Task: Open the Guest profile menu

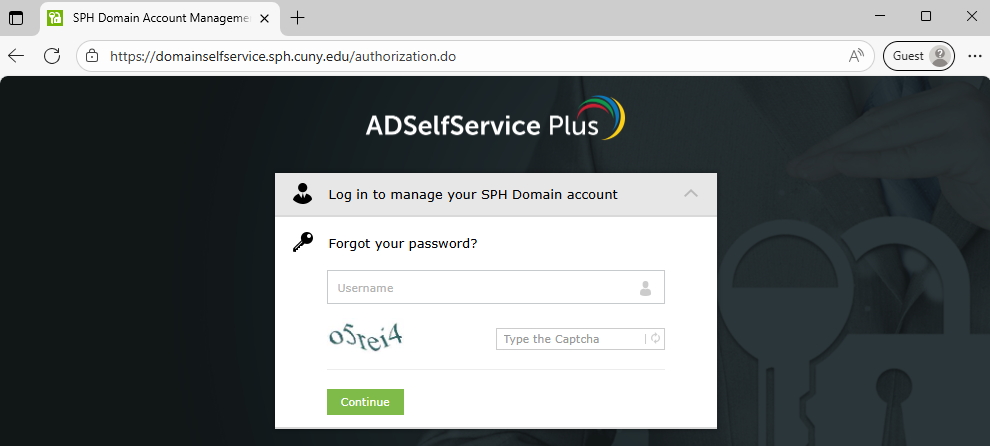Action: click(919, 56)
